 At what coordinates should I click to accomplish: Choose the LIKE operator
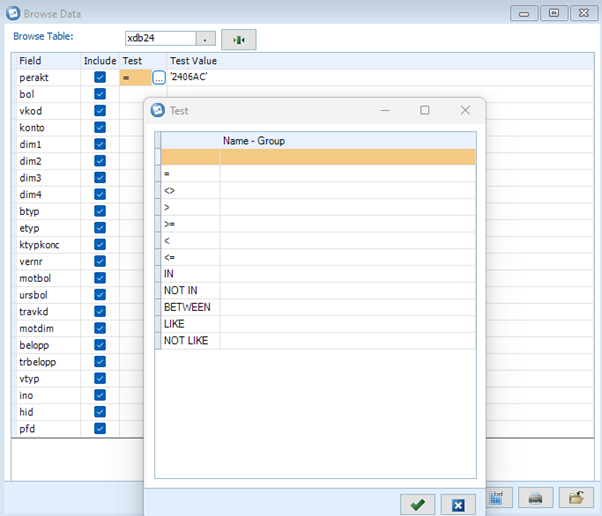pyautogui.click(x=318, y=324)
